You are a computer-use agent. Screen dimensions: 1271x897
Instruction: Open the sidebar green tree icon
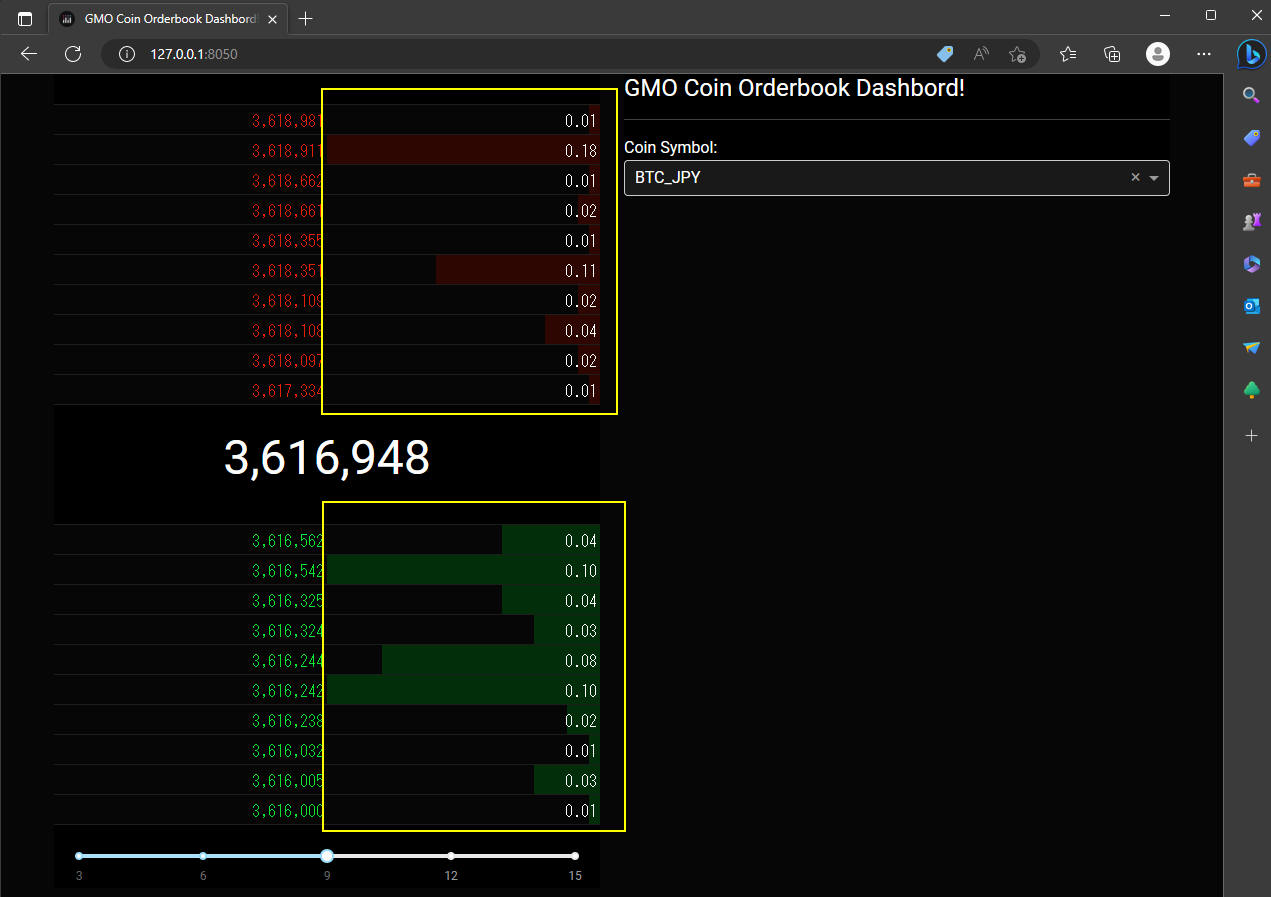[x=1251, y=390]
